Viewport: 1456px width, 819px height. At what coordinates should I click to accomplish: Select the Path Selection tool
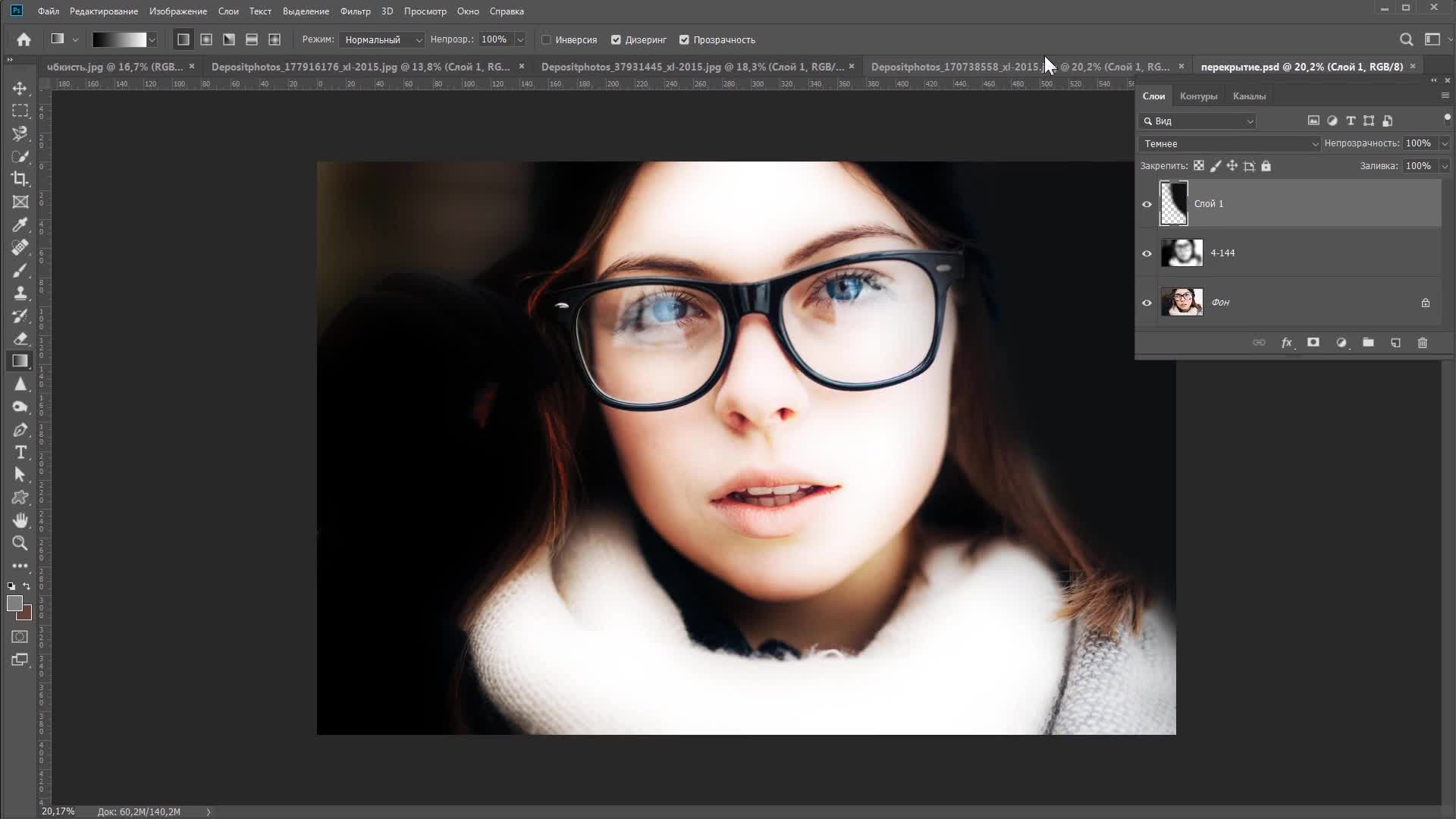(20, 475)
